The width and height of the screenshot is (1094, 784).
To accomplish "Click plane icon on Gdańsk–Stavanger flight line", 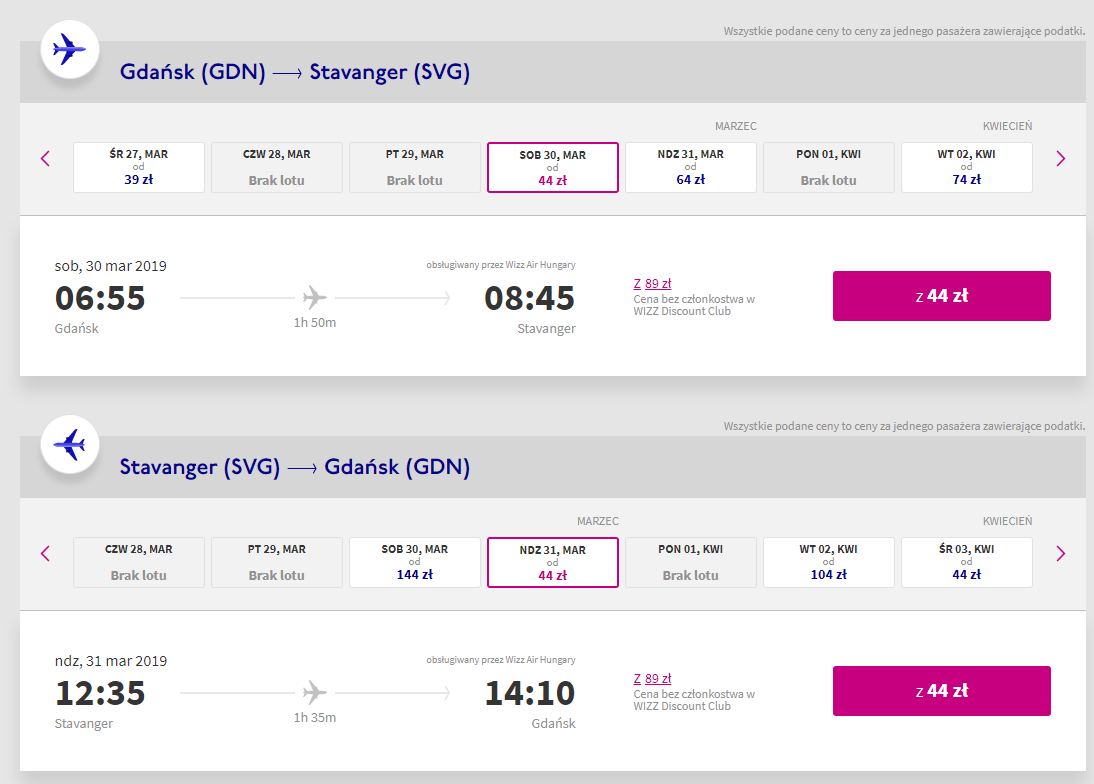I will 315,297.
